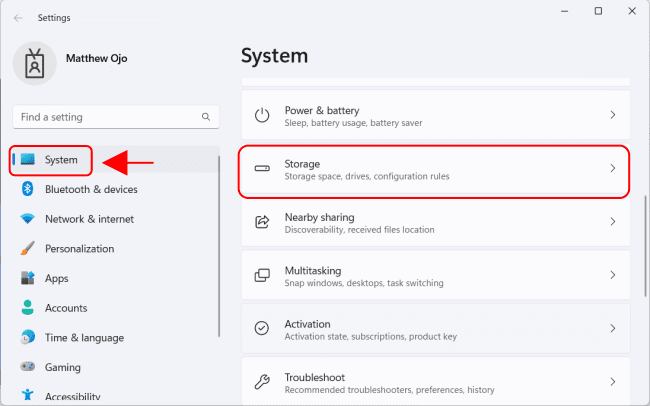650x406 pixels.
Task: Click the Personalization paintbrush icon
Action: [28, 248]
